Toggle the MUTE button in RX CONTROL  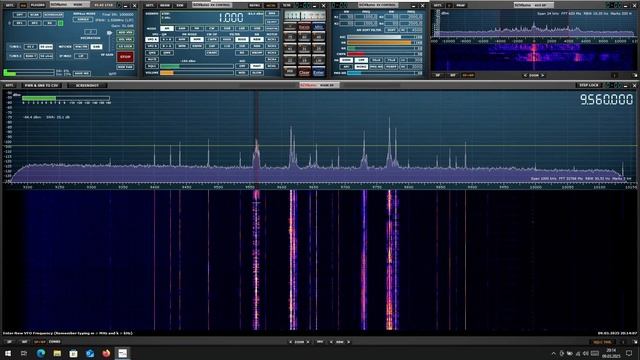tap(152, 60)
